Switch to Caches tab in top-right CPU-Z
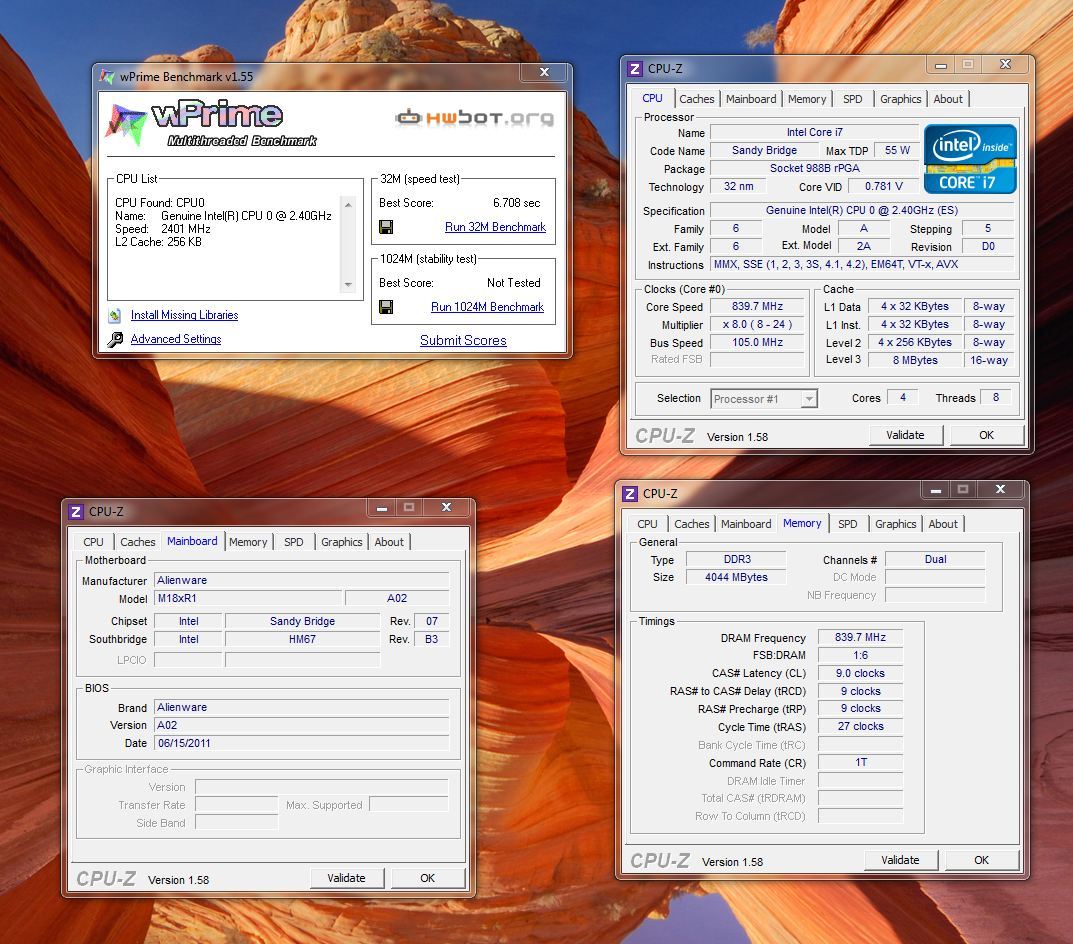This screenshot has width=1073, height=944. [697, 99]
